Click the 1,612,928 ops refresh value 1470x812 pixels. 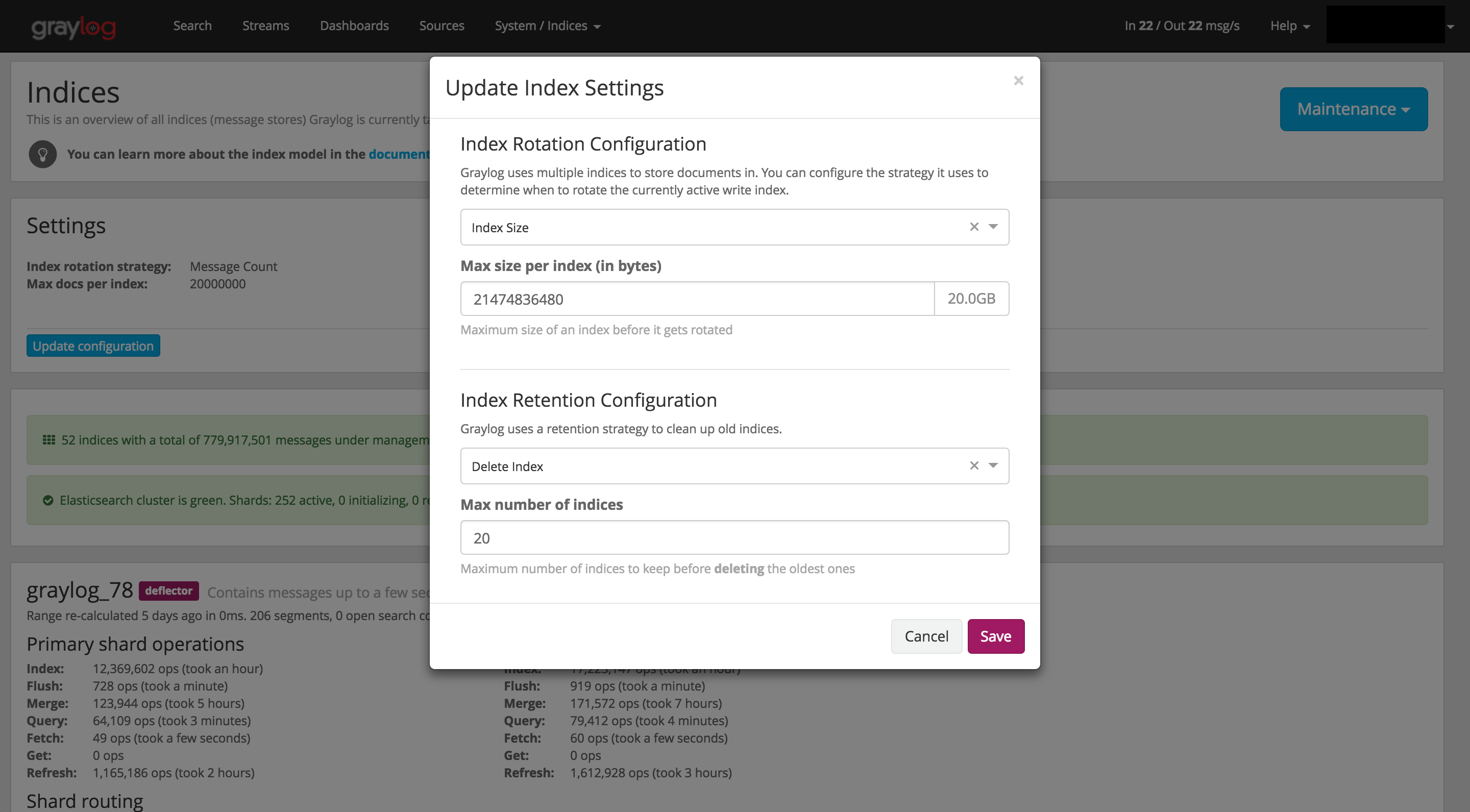651,773
